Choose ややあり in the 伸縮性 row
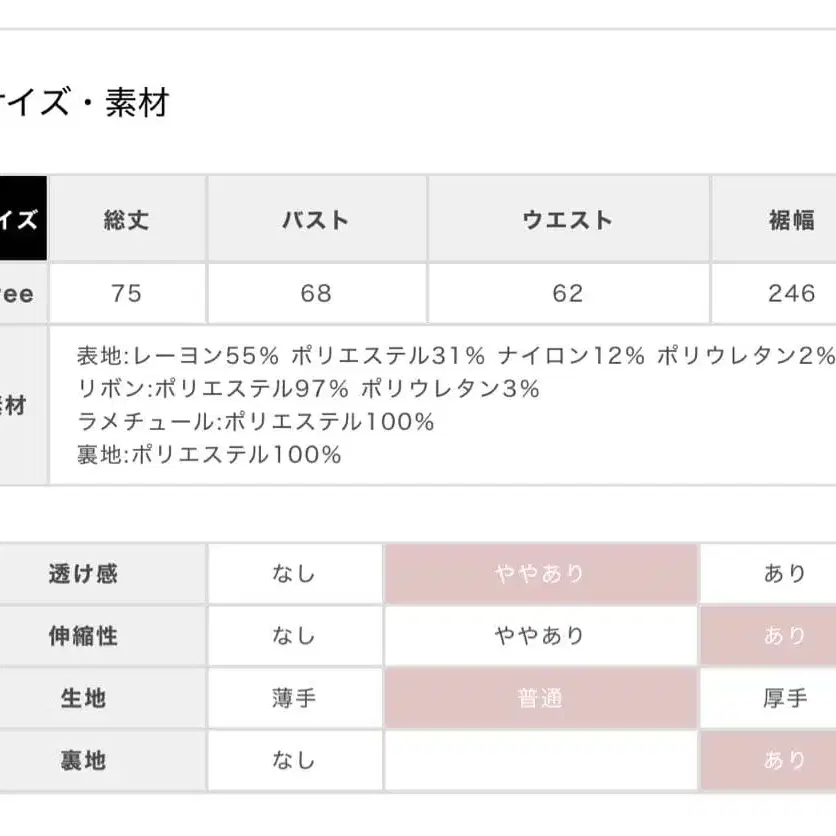Viewport: 836px width, 836px height. point(540,636)
